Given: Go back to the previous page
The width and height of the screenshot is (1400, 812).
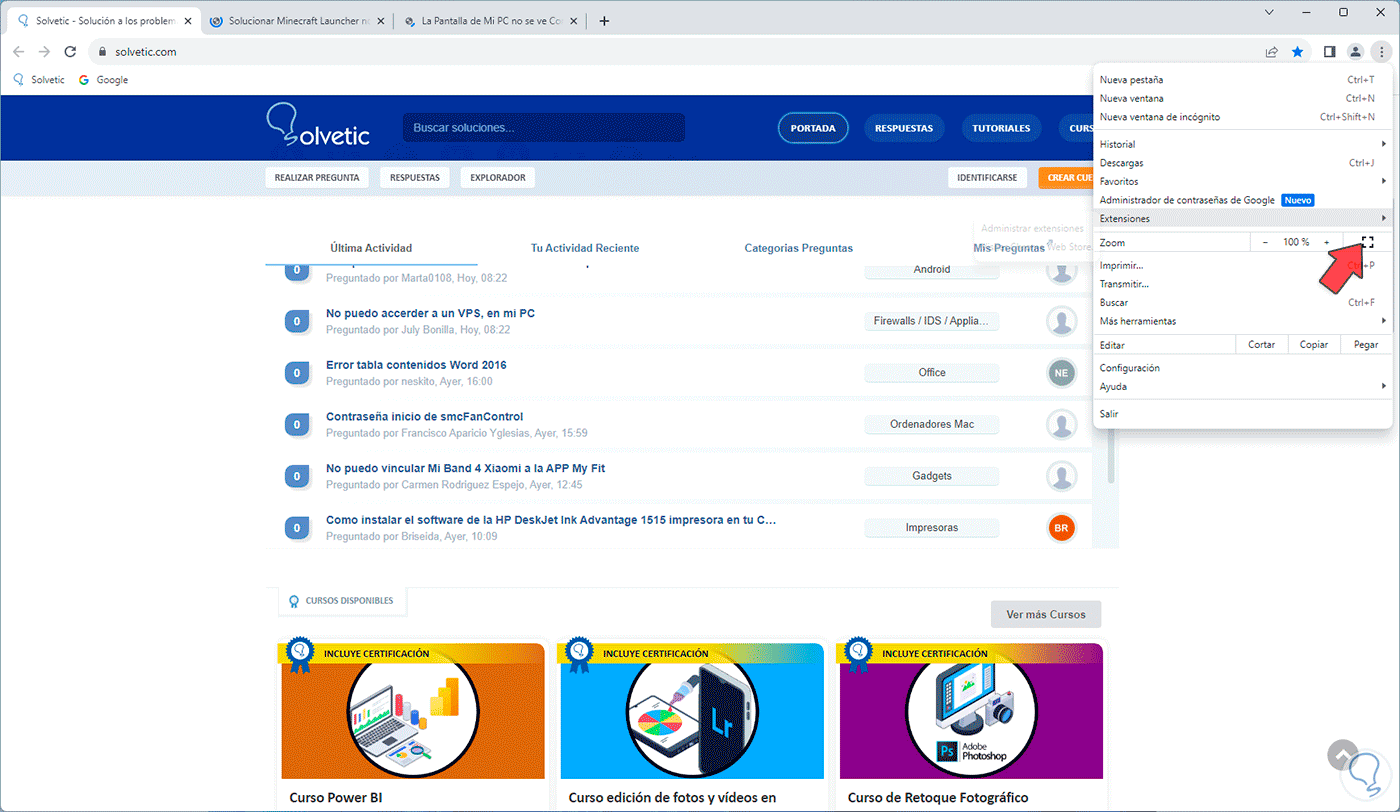Looking at the screenshot, I should pos(19,52).
